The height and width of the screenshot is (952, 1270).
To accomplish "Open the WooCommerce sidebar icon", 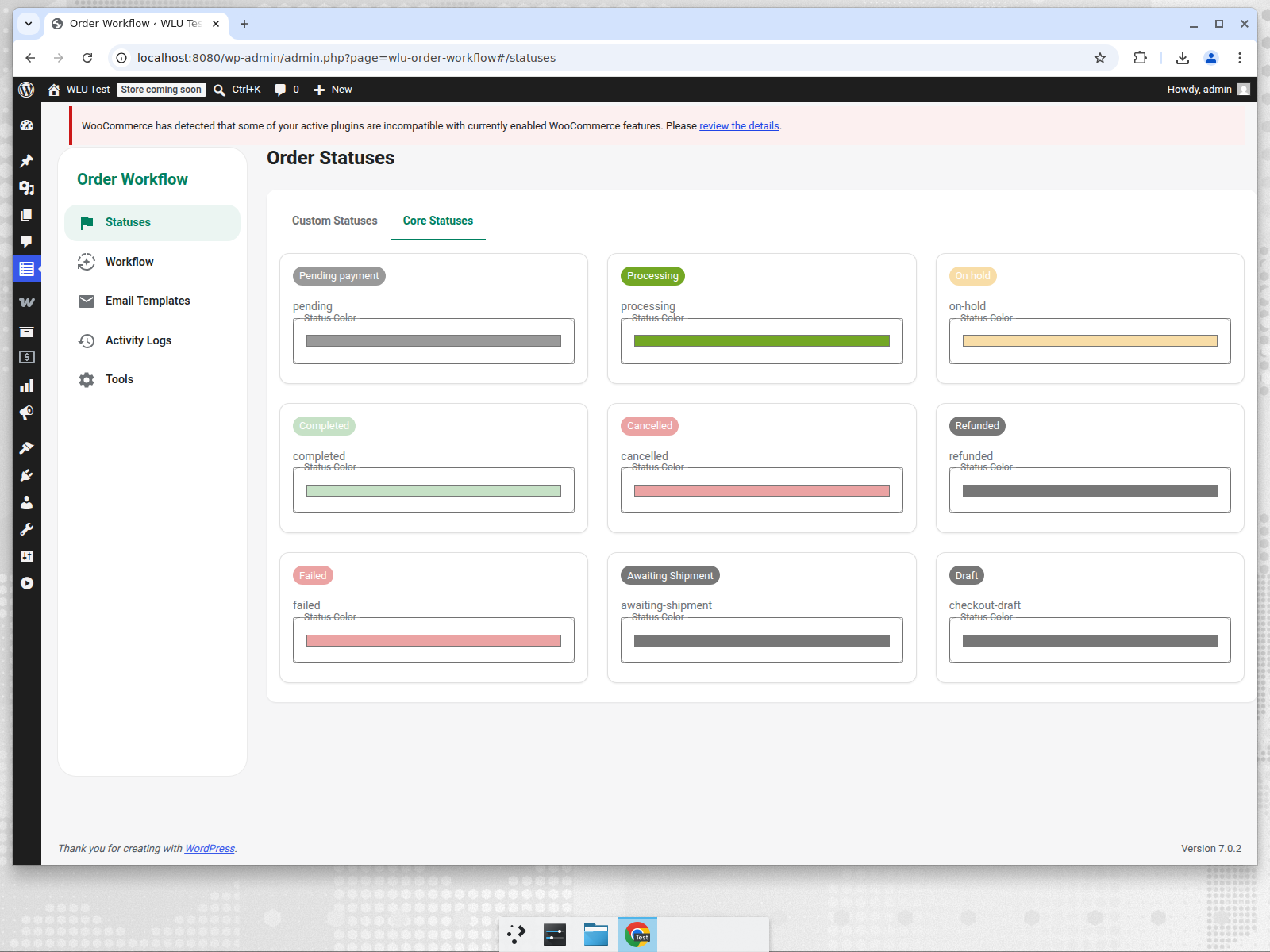I will click(x=26, y=302).
